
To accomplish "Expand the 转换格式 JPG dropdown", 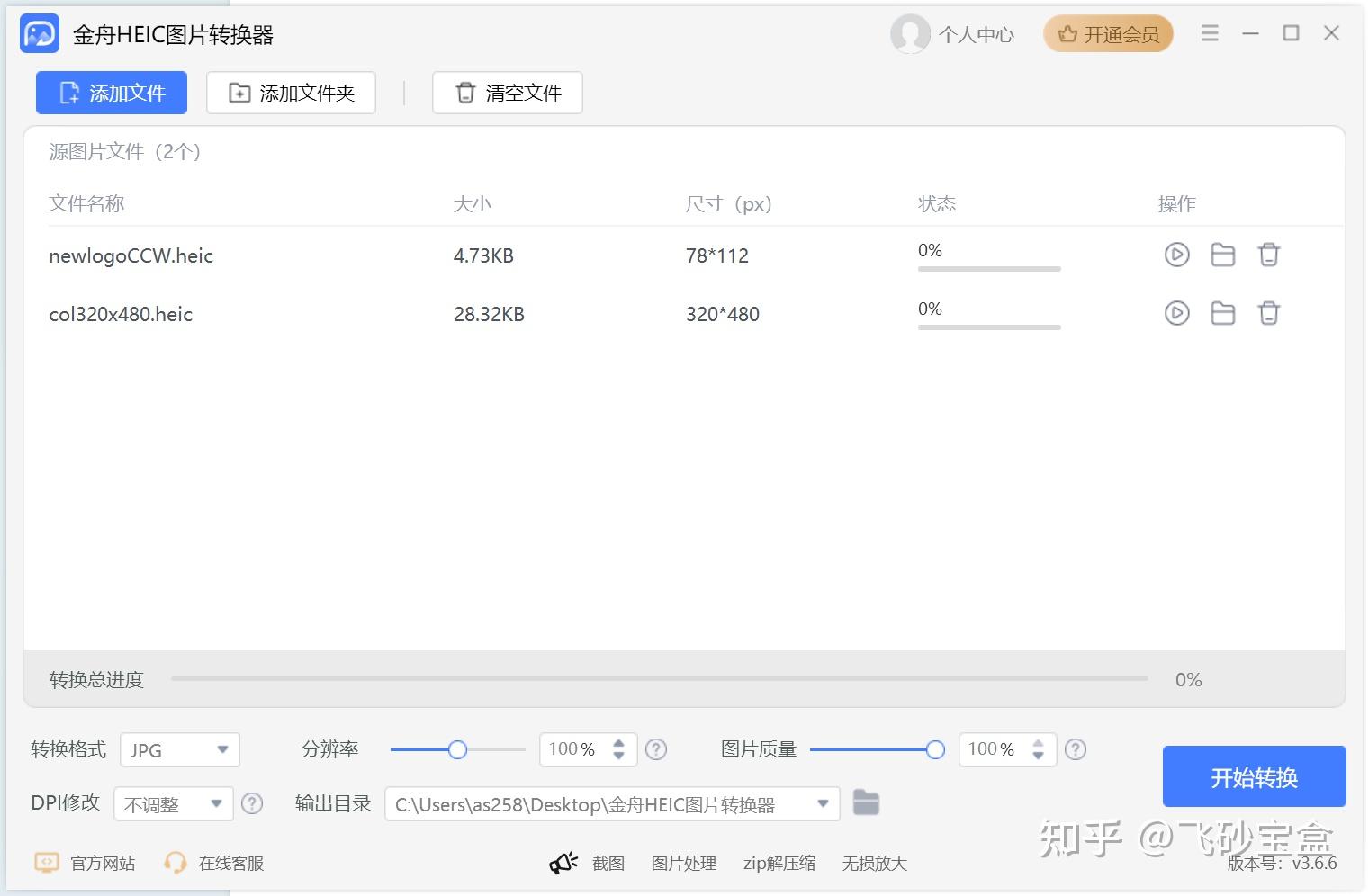I will click(x=180, y=749).
